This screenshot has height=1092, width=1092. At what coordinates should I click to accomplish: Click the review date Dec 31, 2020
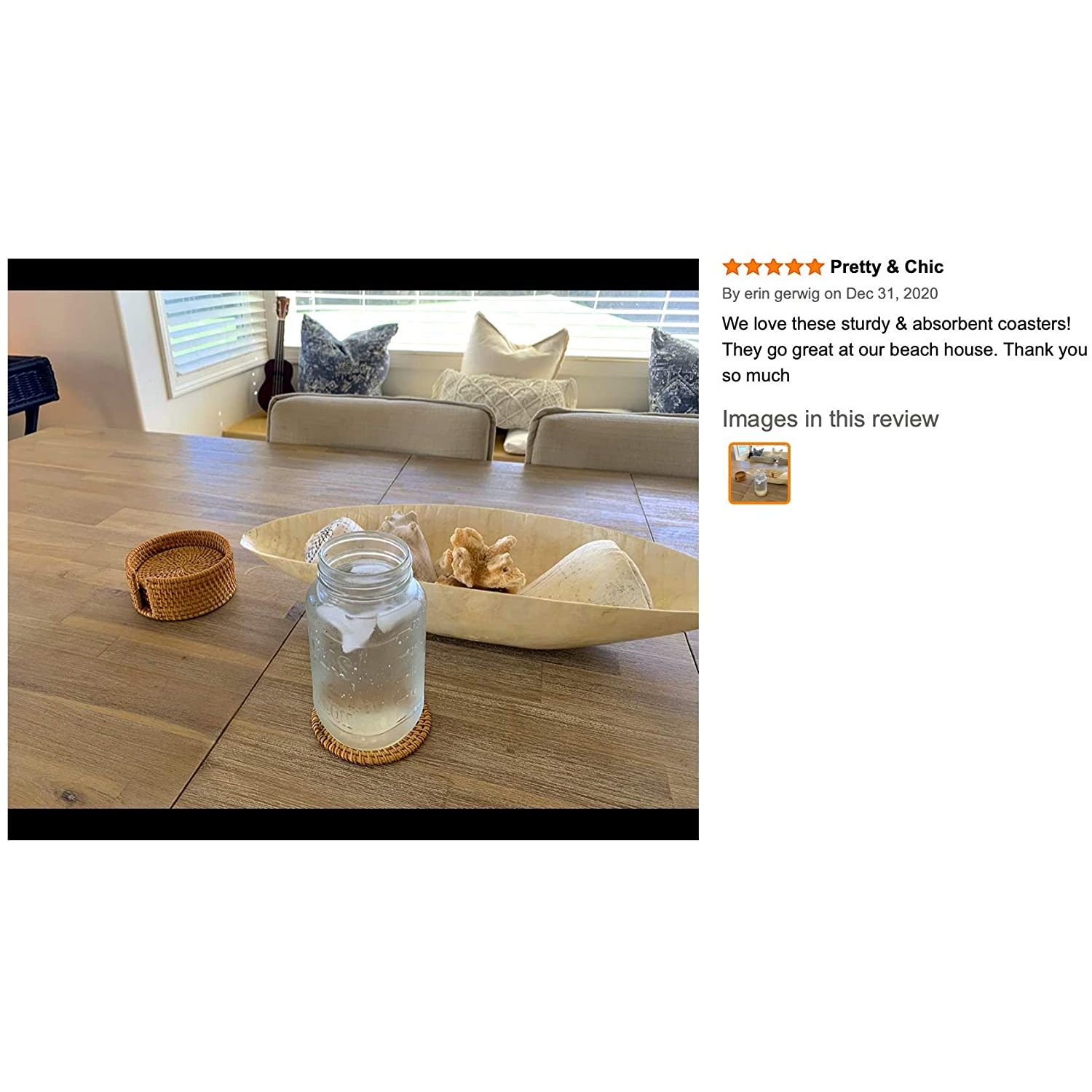[892, 293]
